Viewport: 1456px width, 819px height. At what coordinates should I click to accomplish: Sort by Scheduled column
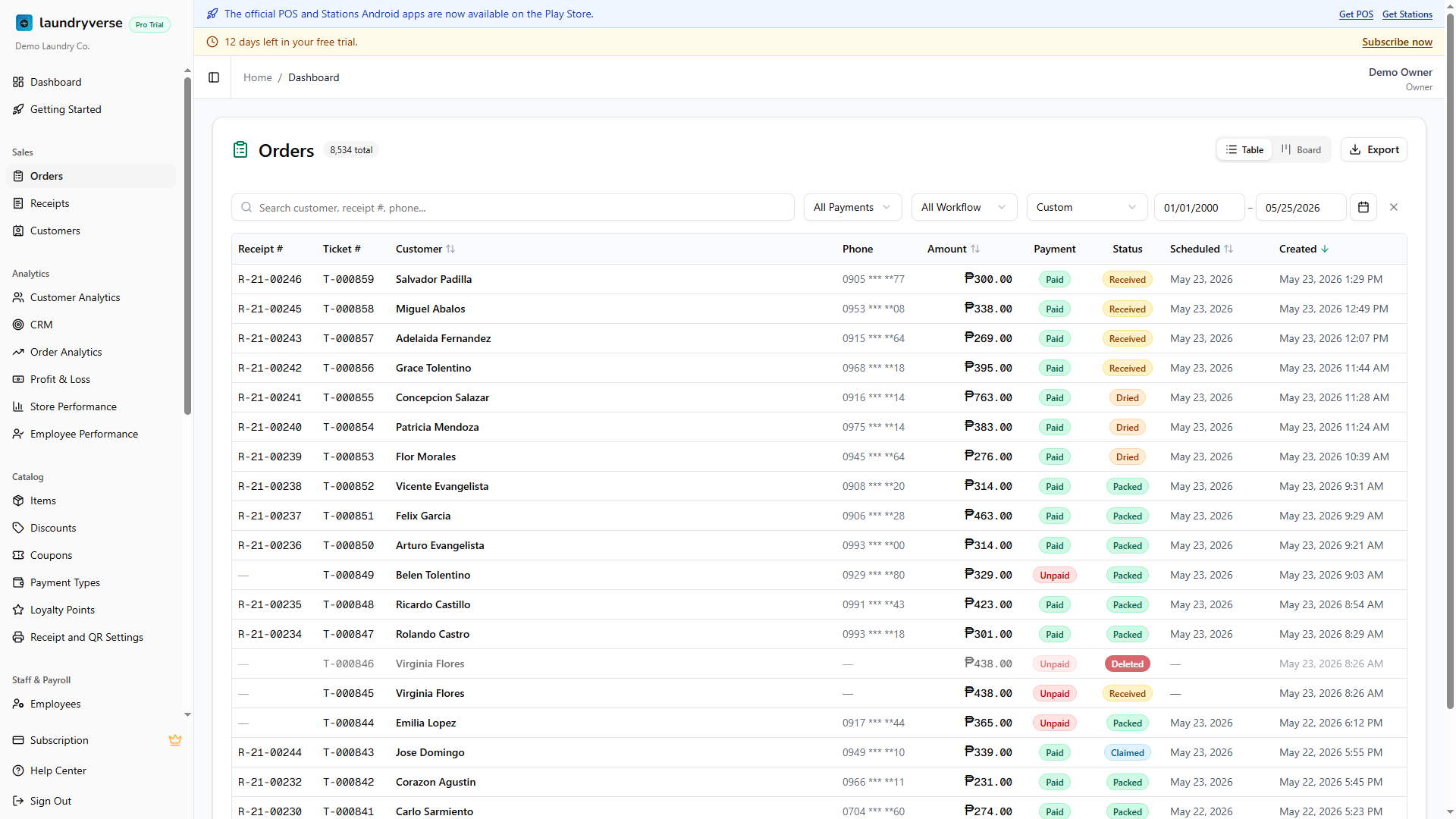click(1201, 249)
